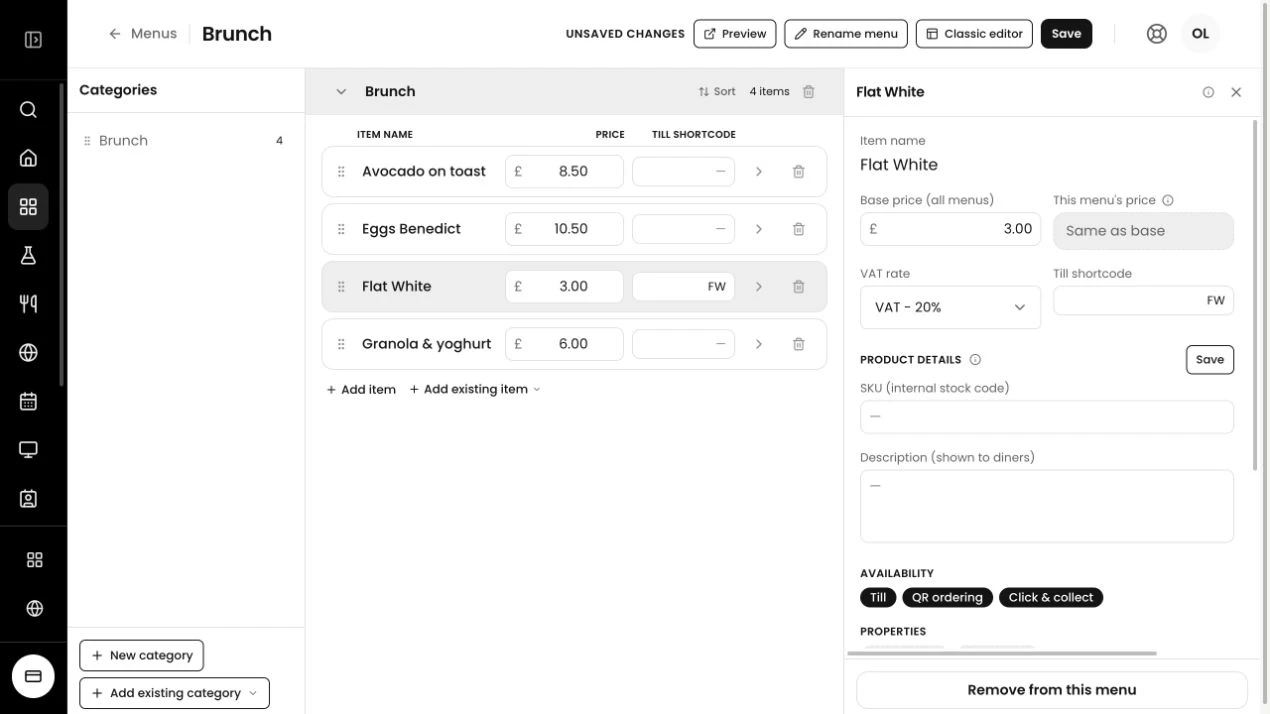1270x714 pixels.
Task: Delete the Avocado on toast item
Action: point(798,172)
